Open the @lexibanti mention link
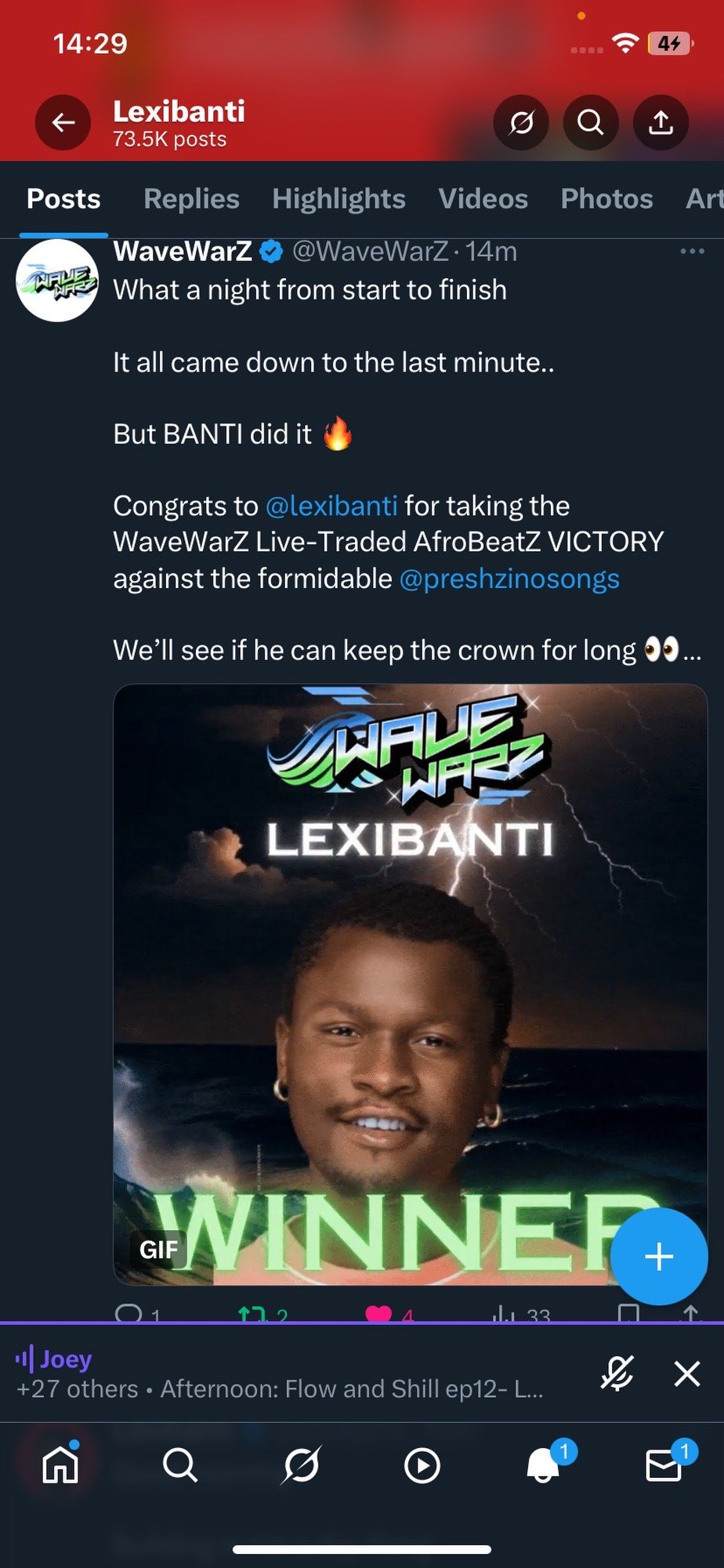 [331, 506]
